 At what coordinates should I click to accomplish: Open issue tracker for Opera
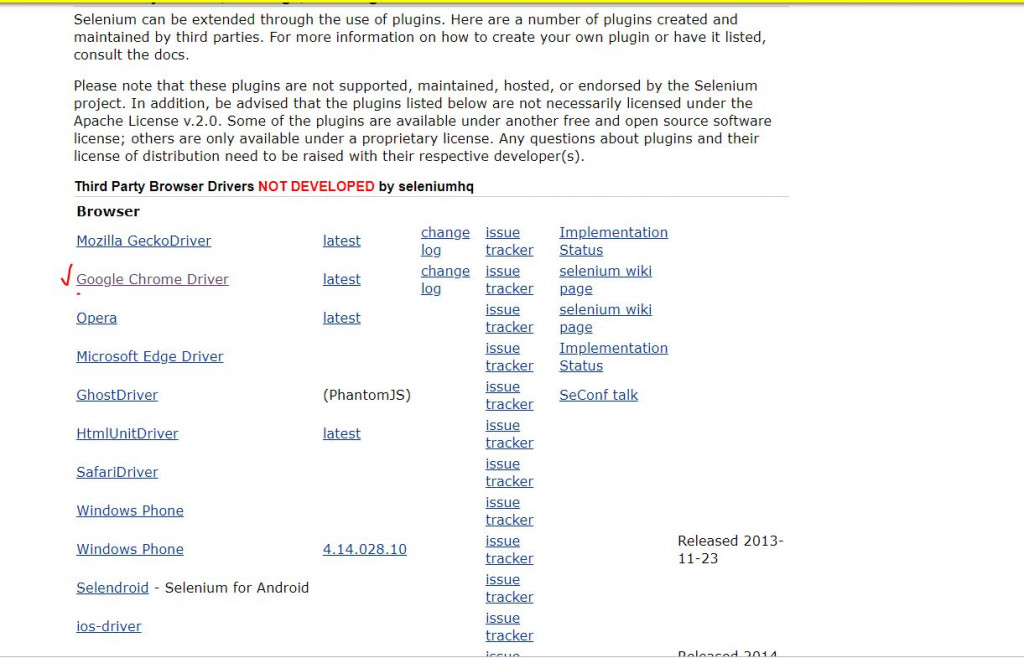[x=509, y=318]
